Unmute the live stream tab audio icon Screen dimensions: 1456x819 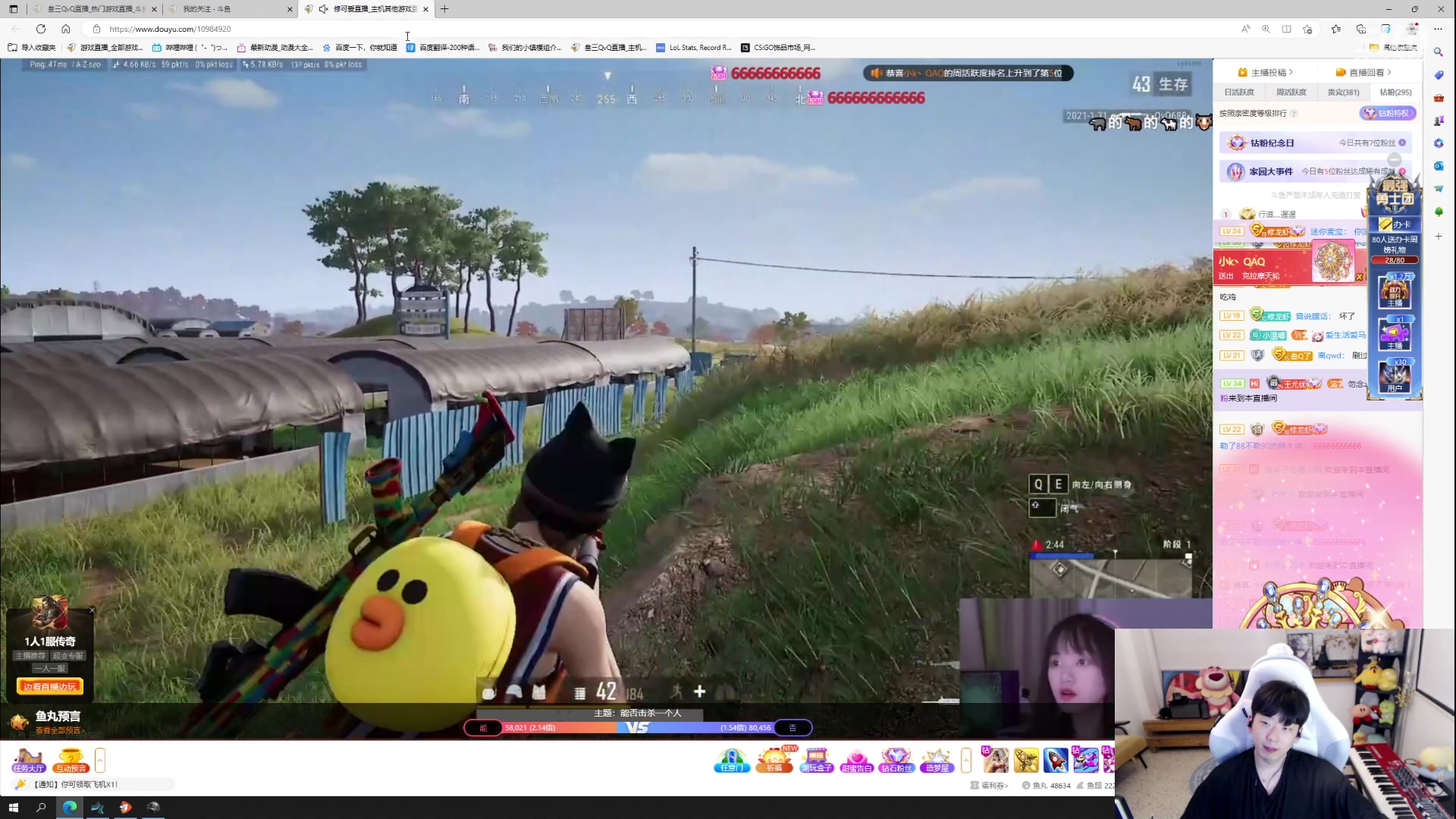(324, 9)
